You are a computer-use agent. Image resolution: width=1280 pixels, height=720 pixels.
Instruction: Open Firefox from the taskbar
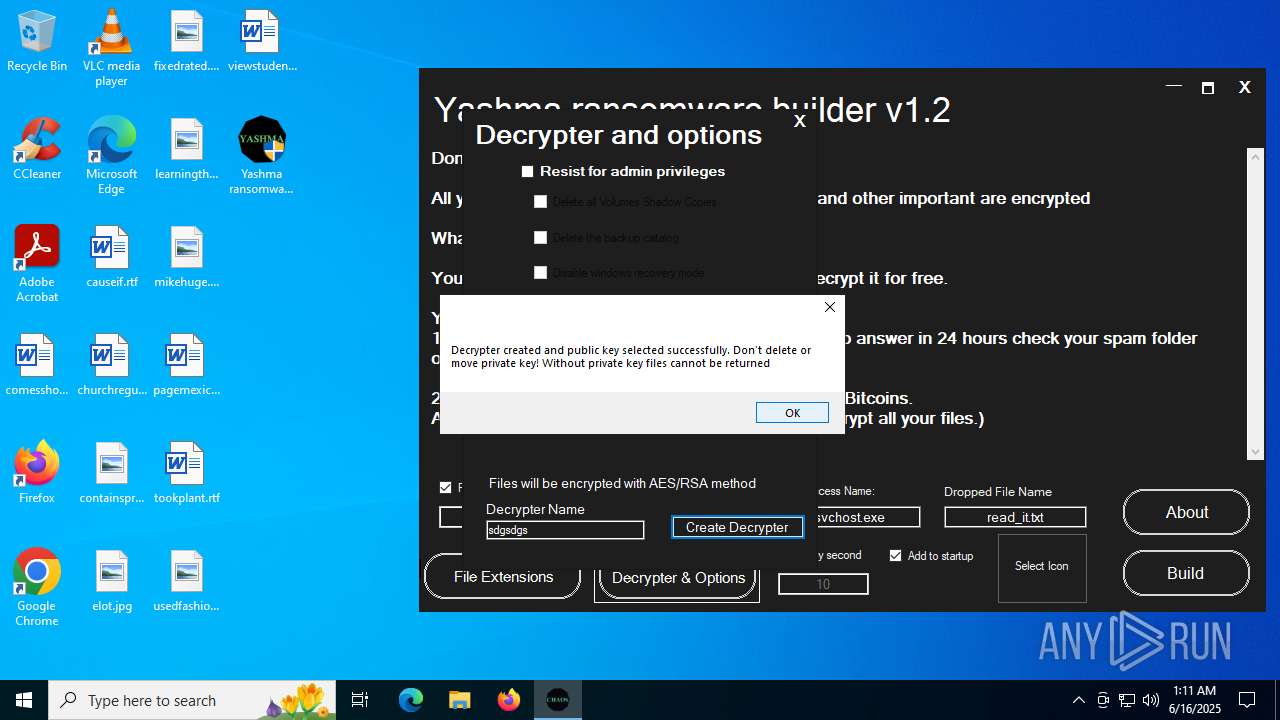[509, 700]
